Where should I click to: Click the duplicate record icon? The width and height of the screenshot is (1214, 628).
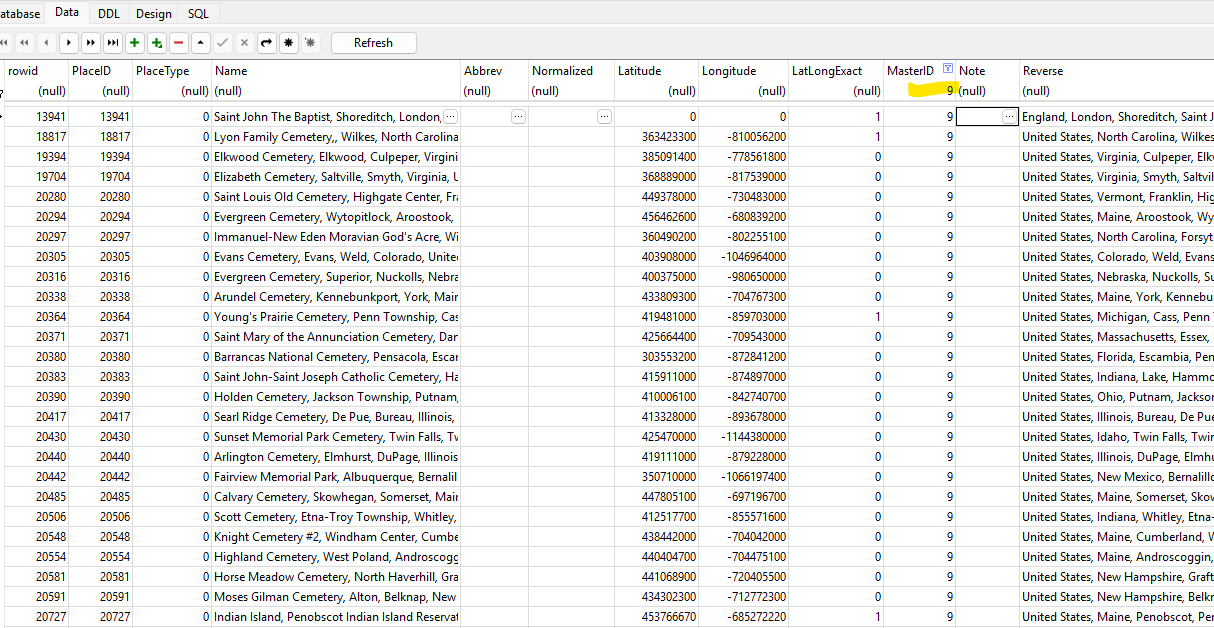click(x=156, y=43)
